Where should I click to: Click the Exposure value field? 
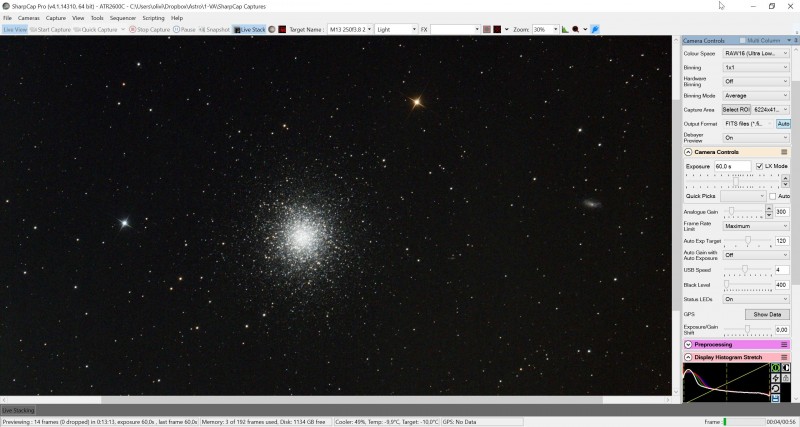[732, 166]
